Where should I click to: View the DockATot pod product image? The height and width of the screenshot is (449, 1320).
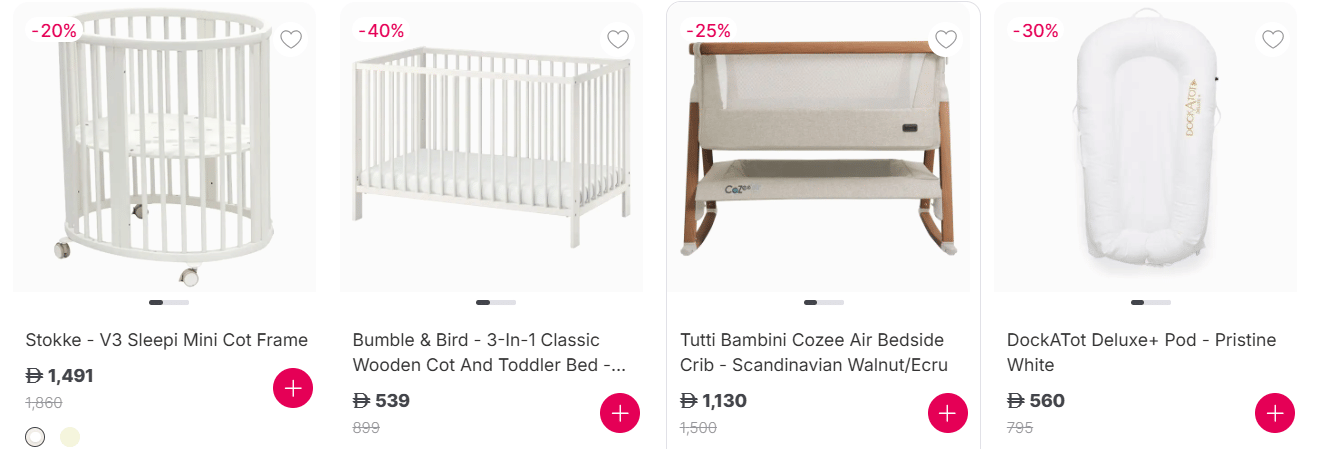1145,150
